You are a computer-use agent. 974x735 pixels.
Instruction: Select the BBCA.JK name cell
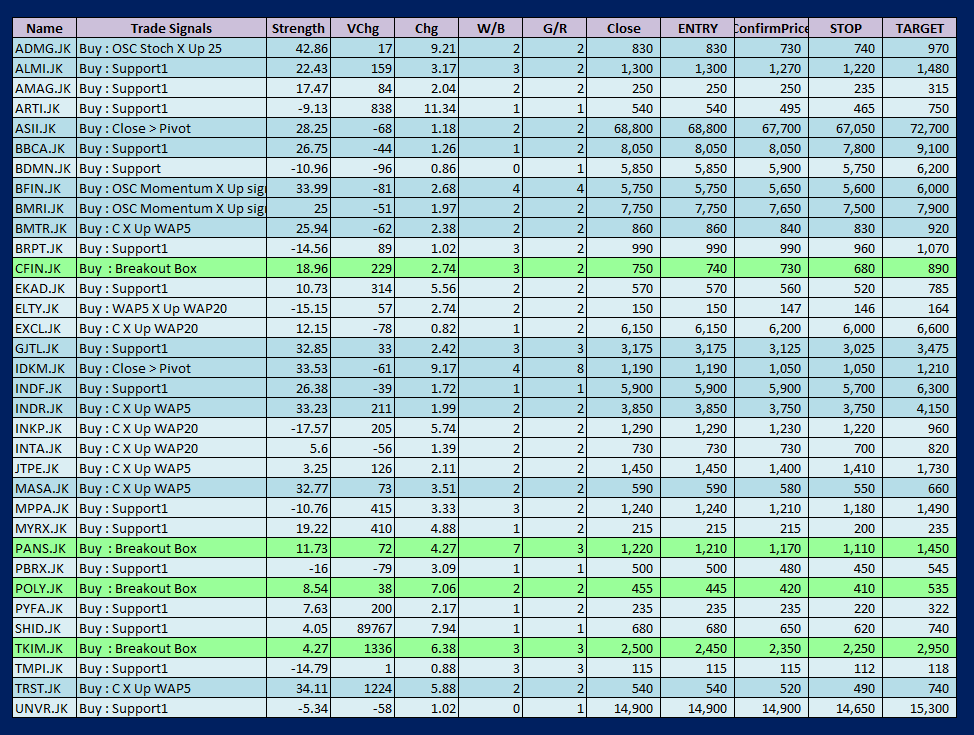coord(45,148)
